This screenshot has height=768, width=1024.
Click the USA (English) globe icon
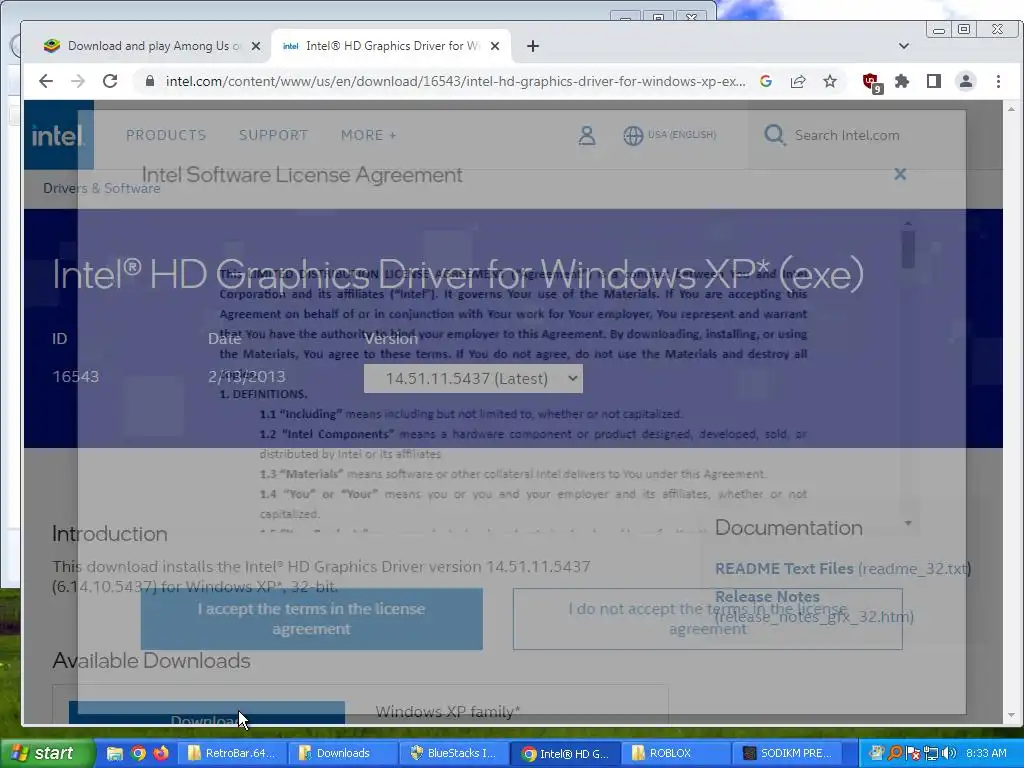click(x=633, y=135)
